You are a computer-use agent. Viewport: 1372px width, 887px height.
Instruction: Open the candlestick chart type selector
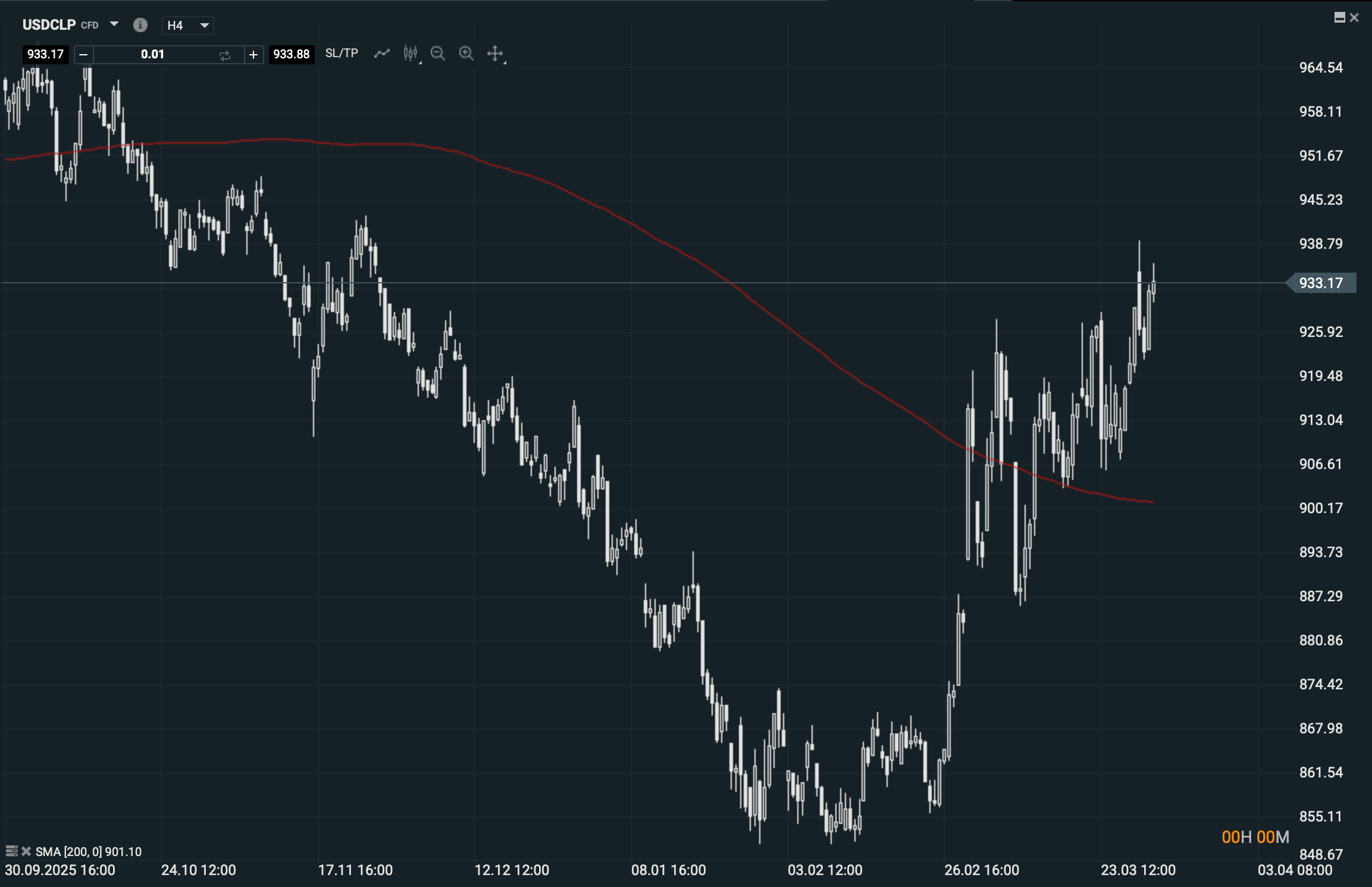tap(411, 54)
